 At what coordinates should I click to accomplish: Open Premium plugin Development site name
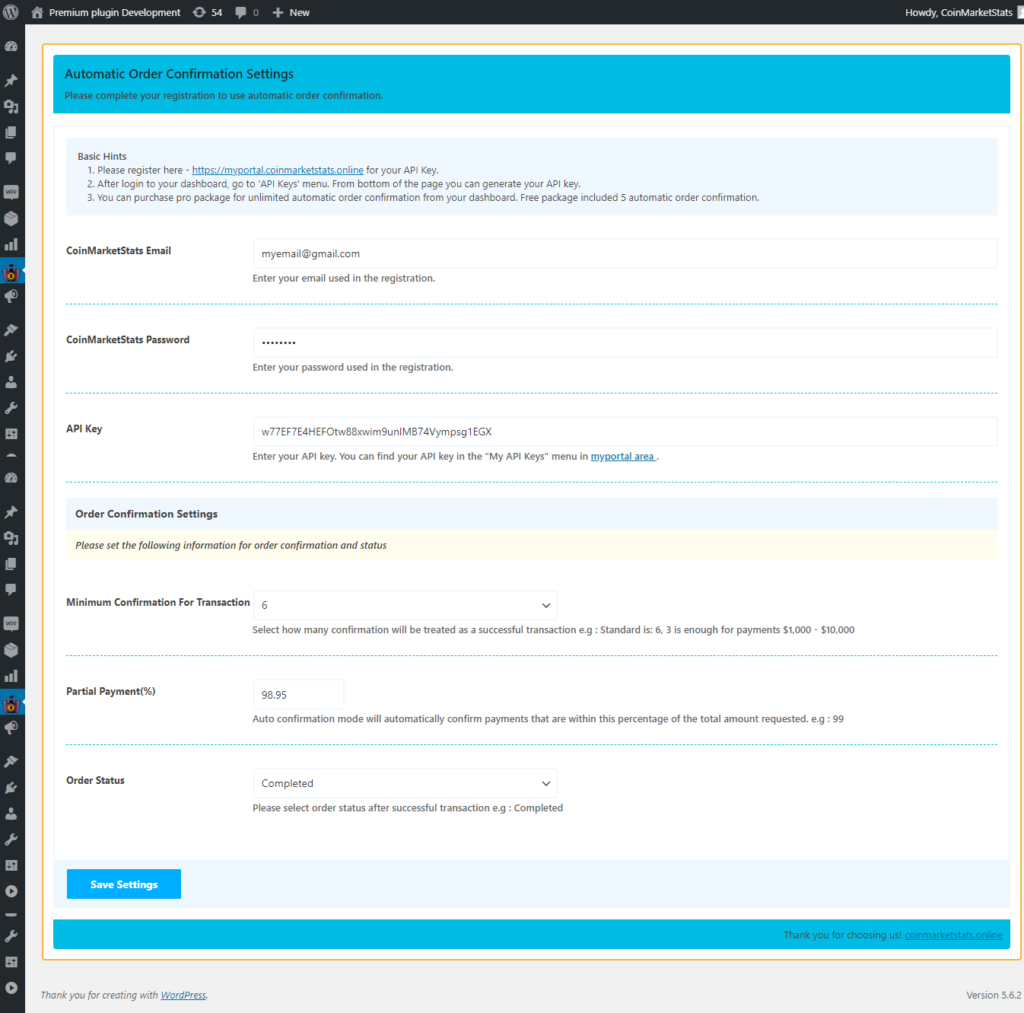point(115,12)
